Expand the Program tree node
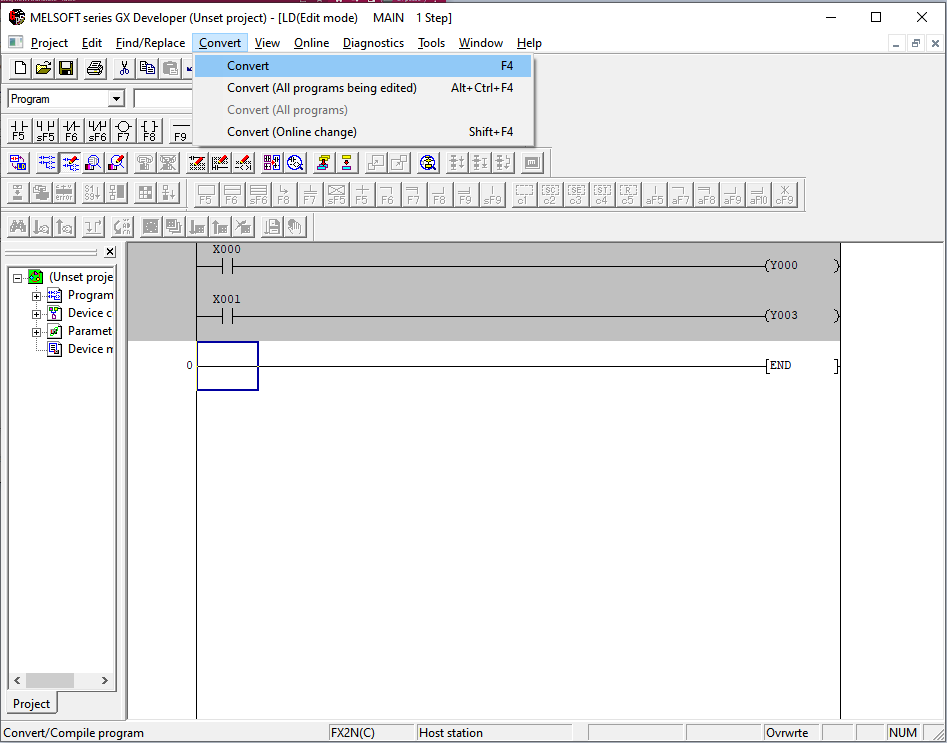The image size is (947, 743). [x=36, y=296]
